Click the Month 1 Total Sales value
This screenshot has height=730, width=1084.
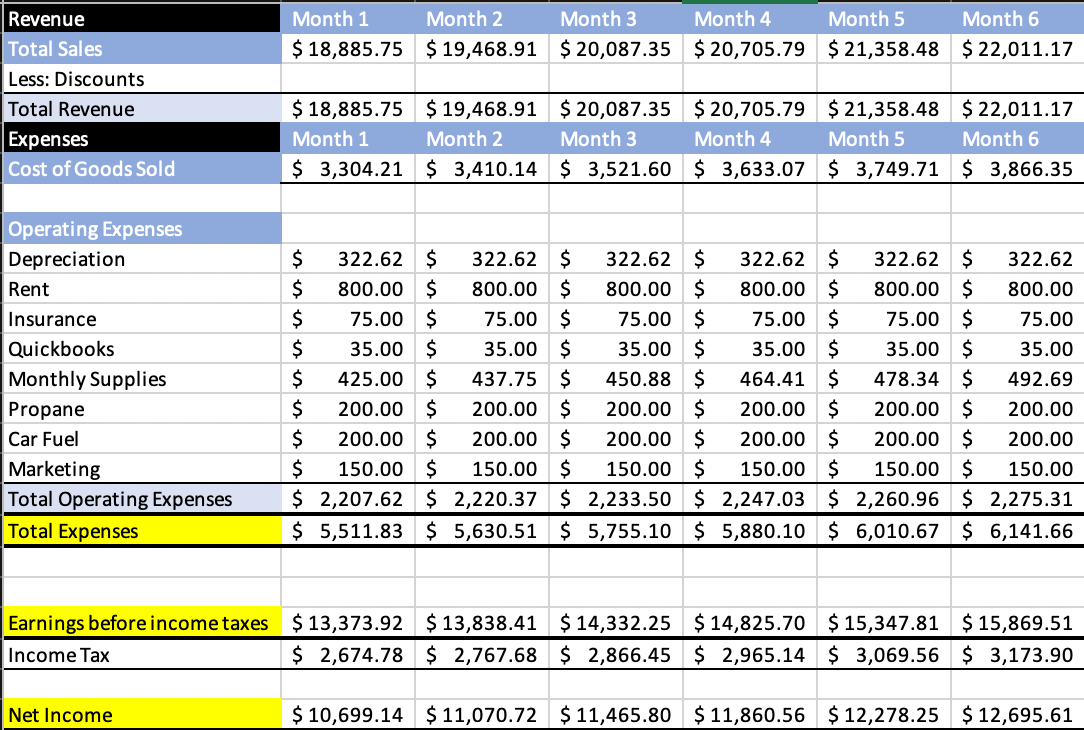[x=348, y=49]
